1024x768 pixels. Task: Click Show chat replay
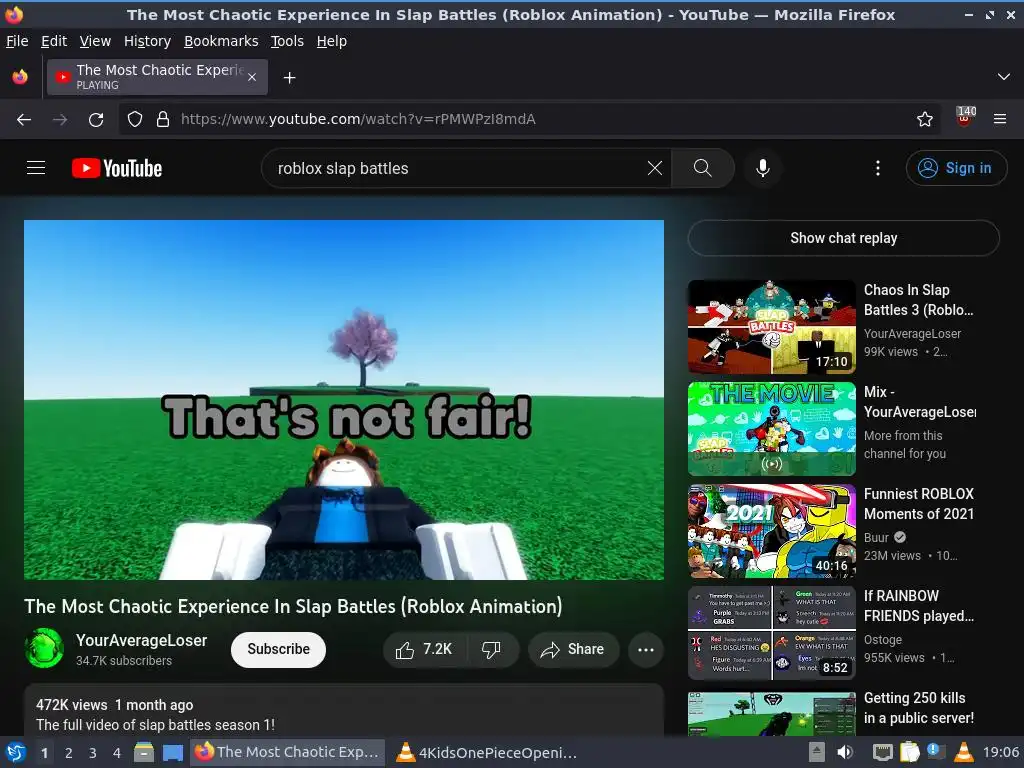pos(843,238)
